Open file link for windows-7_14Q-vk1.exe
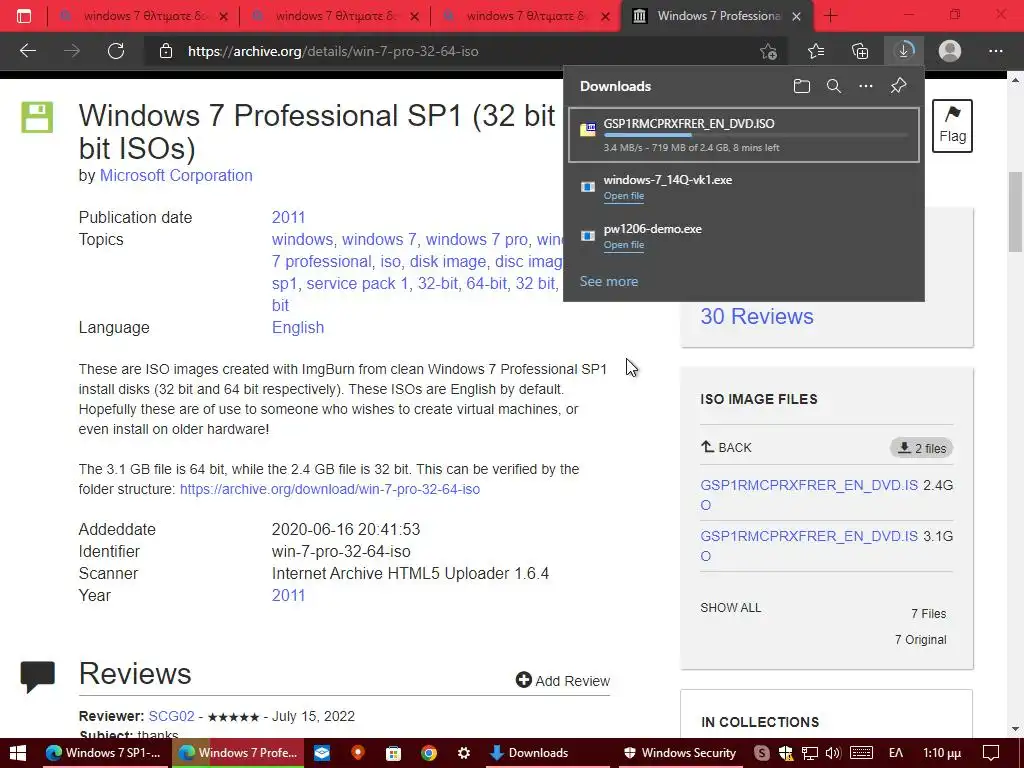Image resolution: width=1024 pixels, height=768 pixels. (x=624, y=196)
